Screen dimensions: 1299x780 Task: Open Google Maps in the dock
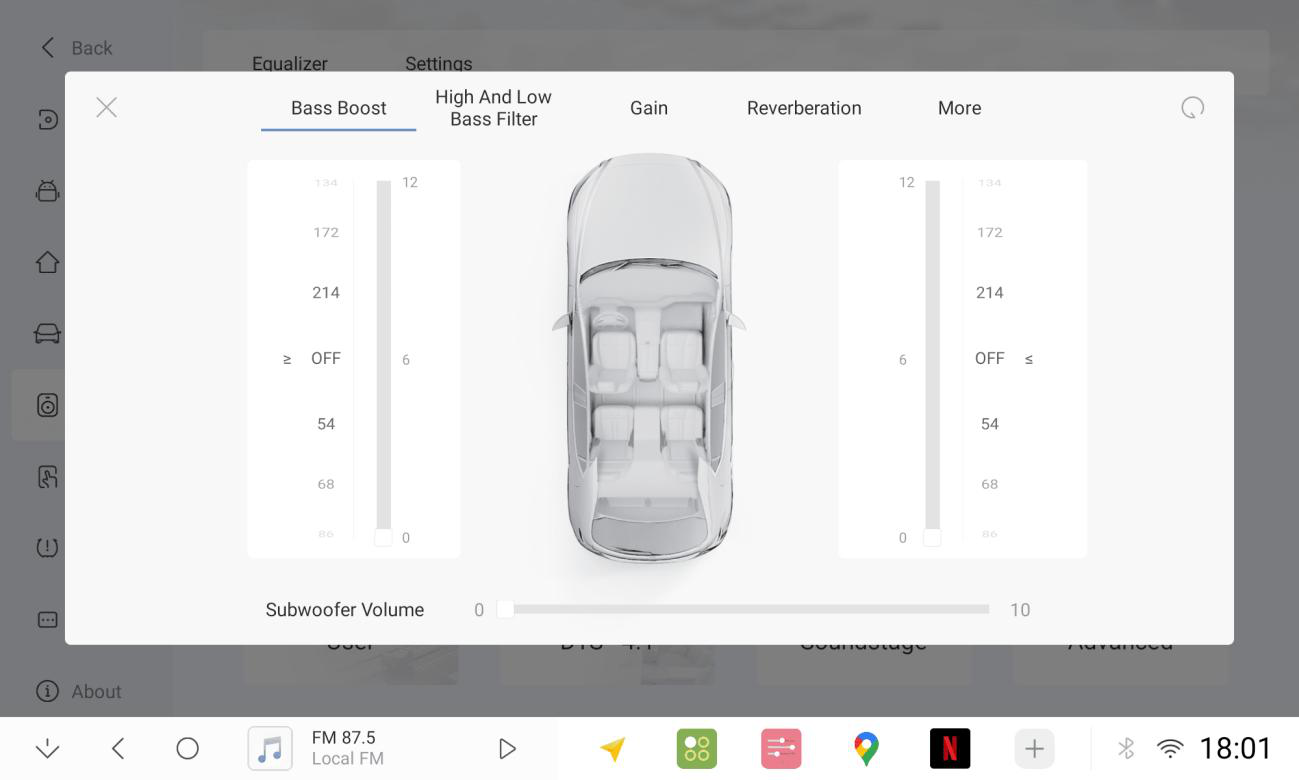click(x=866, y=748)
